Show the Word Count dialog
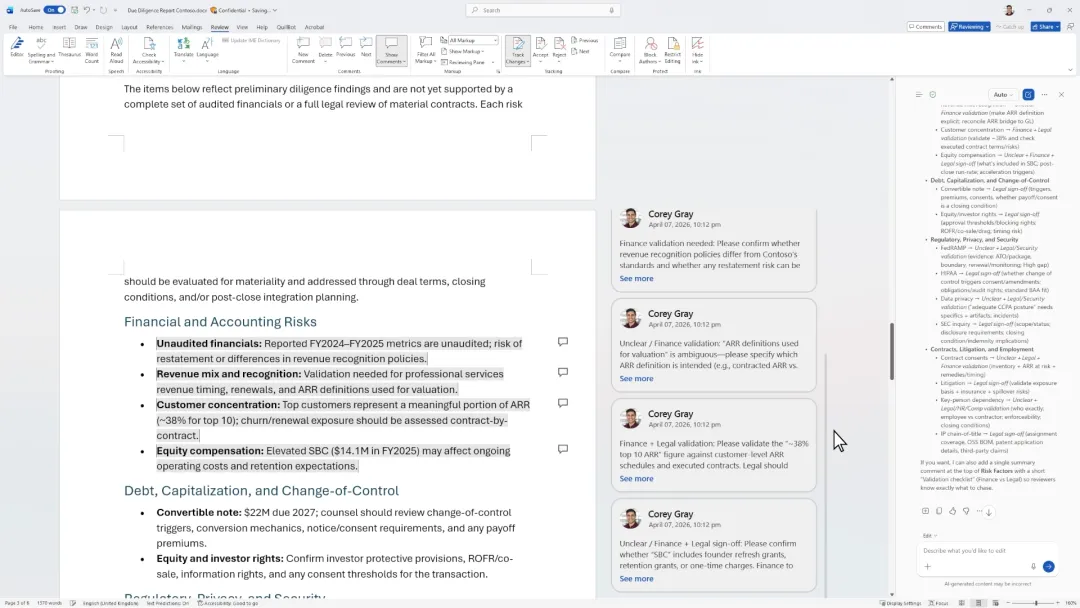 [92, 50]
